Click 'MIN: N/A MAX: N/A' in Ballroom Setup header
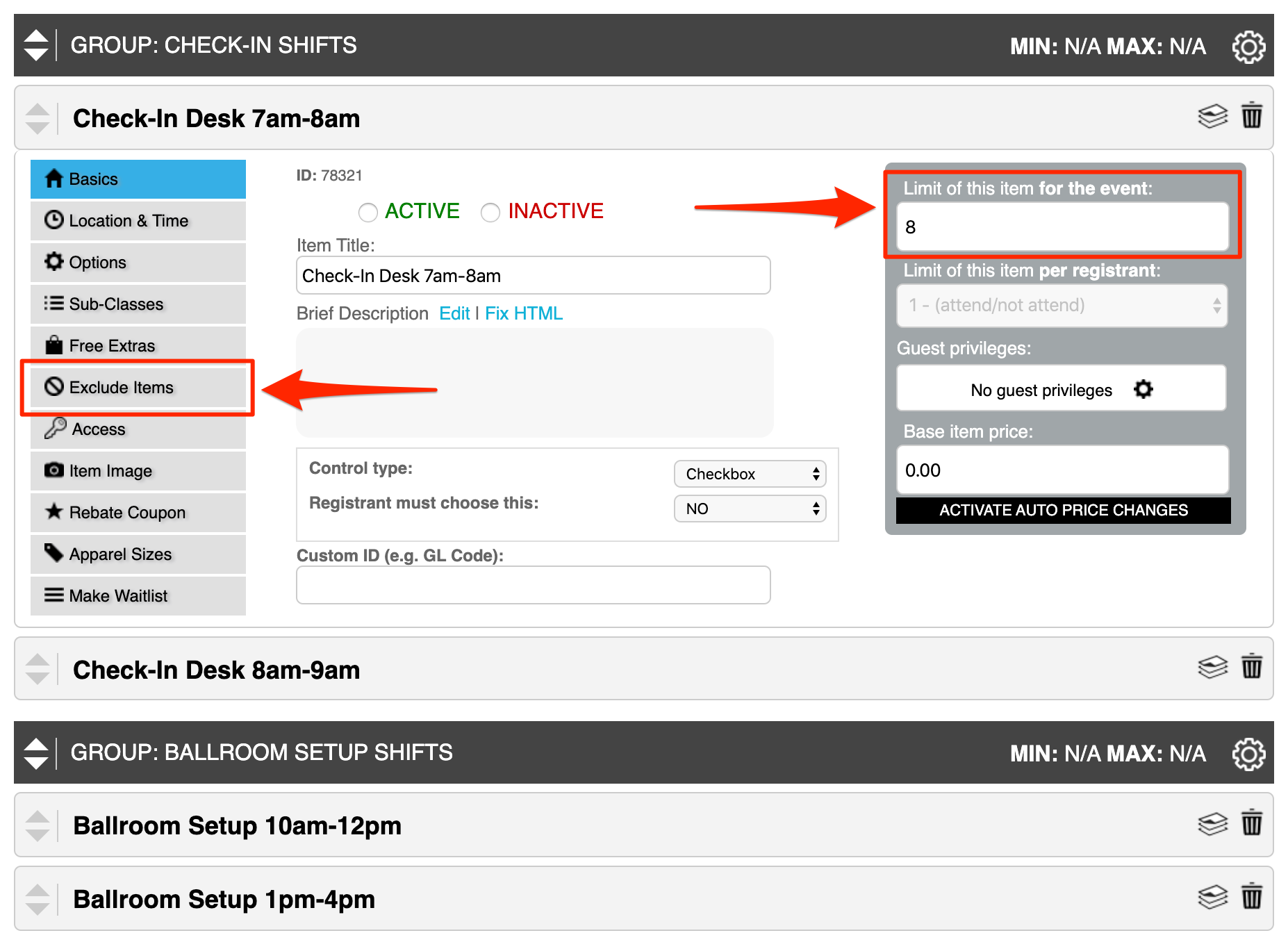The width and height of the screenshot is (1288, 949). [x=1108, y=754]
